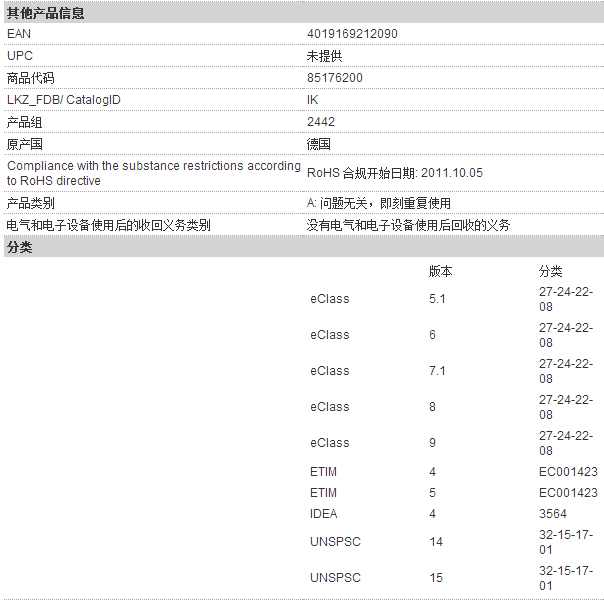Click the 商品代码 label
The height and width of the screenshot is (600, 604).
coord(31,78)
